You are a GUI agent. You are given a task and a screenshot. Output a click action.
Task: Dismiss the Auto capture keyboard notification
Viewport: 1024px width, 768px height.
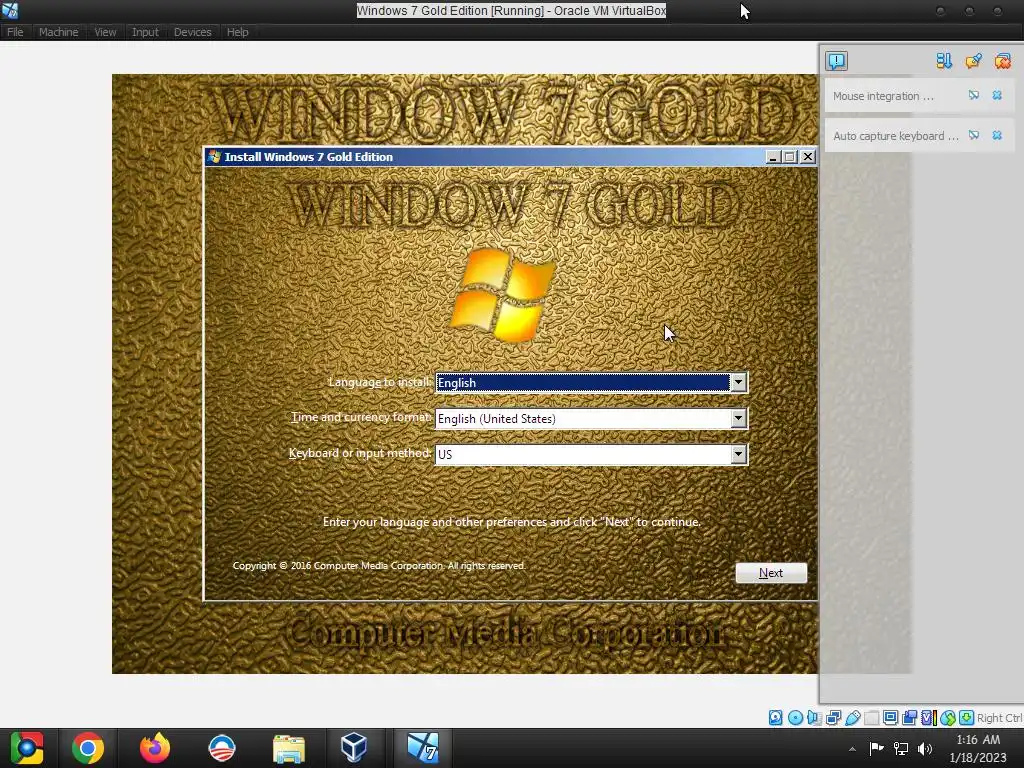coord(997,135)
